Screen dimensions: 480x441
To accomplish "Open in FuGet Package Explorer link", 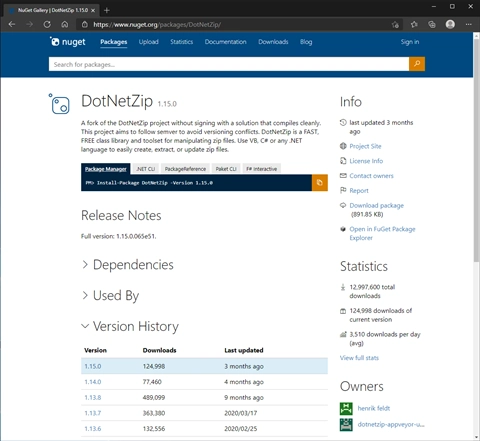I will click(382, 233).
